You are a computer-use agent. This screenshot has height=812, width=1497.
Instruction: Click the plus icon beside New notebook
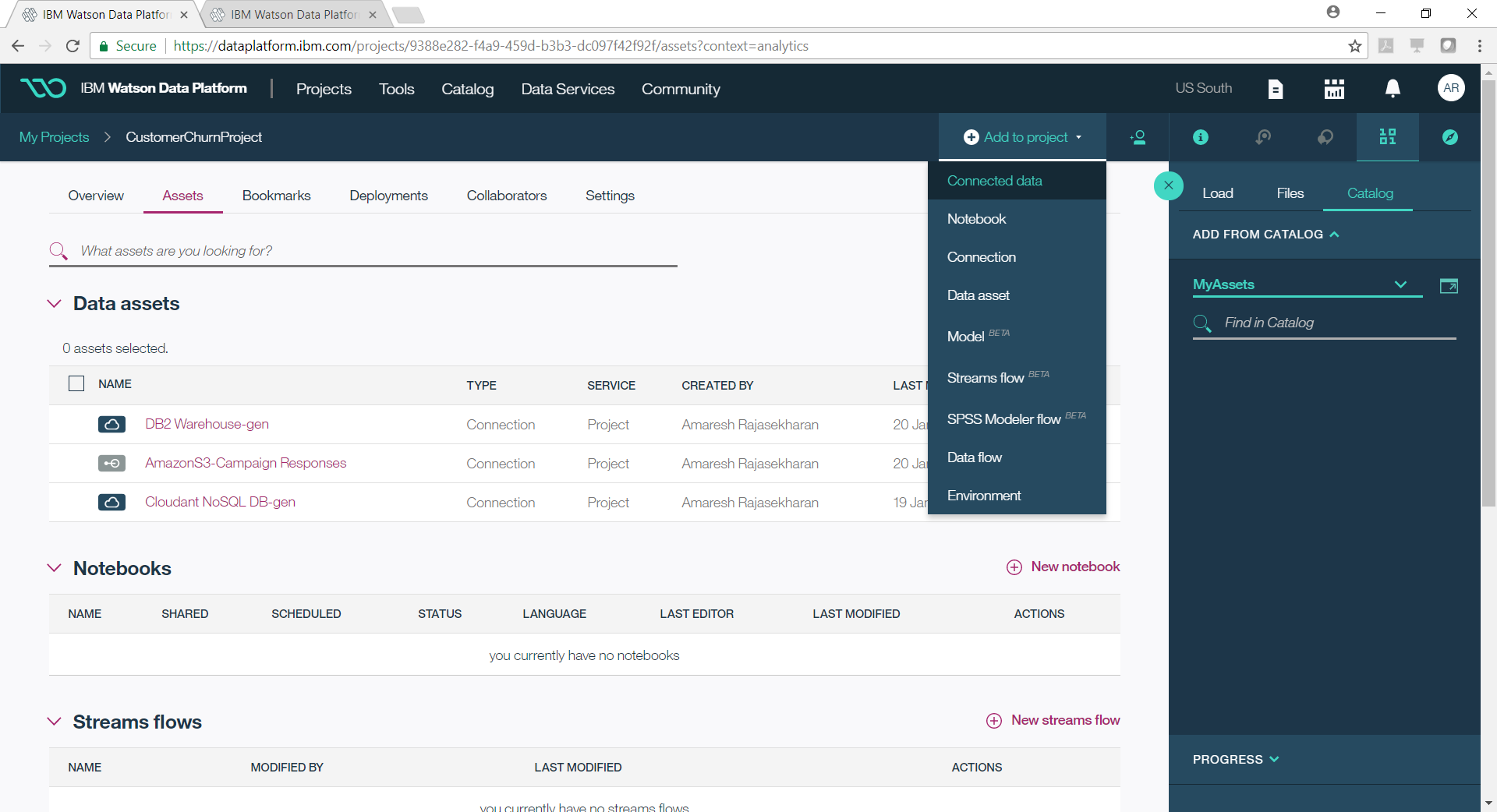(x=1014, y=567)
